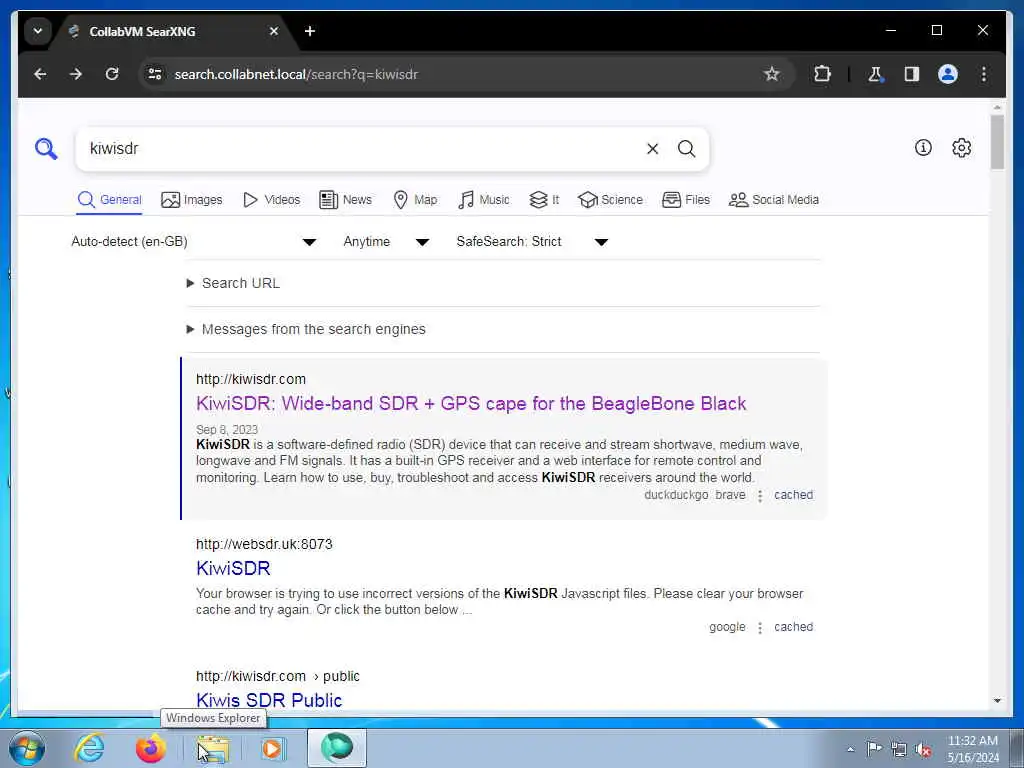Open the Windows Start menu
Image resolution: width=1024 pixels, height=768 pixels.
(x=26, y=748)
